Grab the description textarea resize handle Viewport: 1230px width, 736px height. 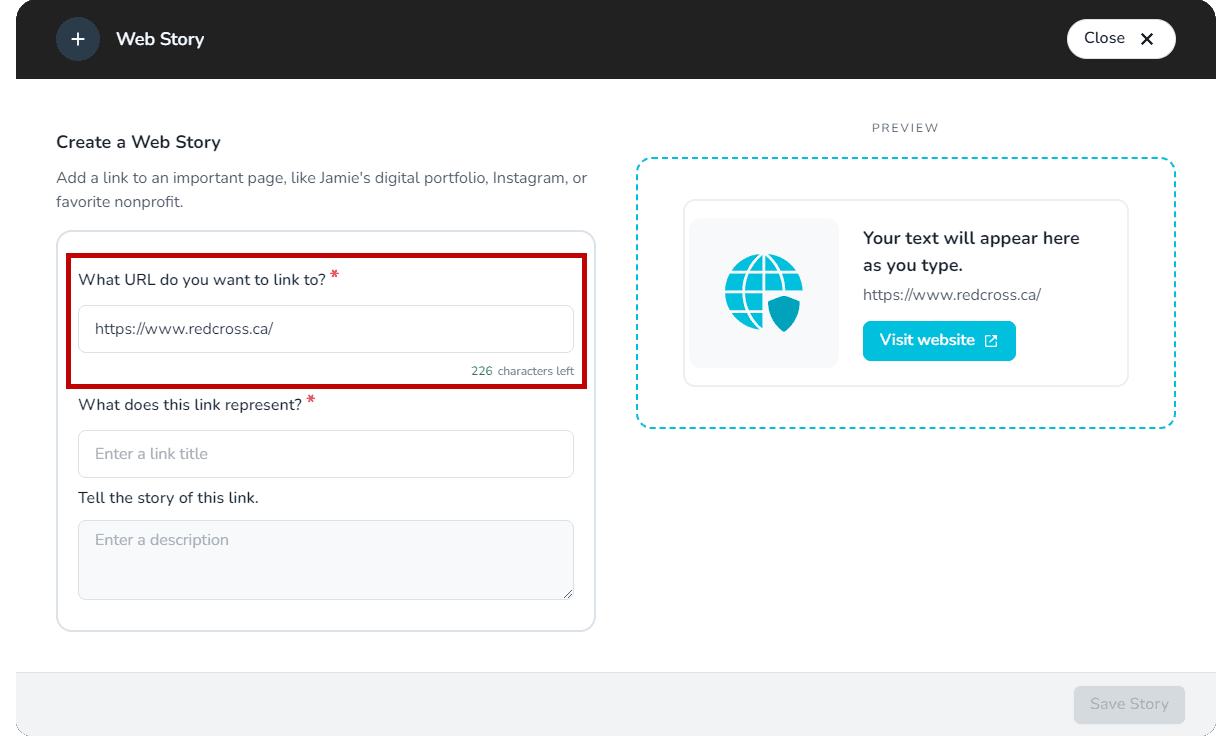click(567, 592)
